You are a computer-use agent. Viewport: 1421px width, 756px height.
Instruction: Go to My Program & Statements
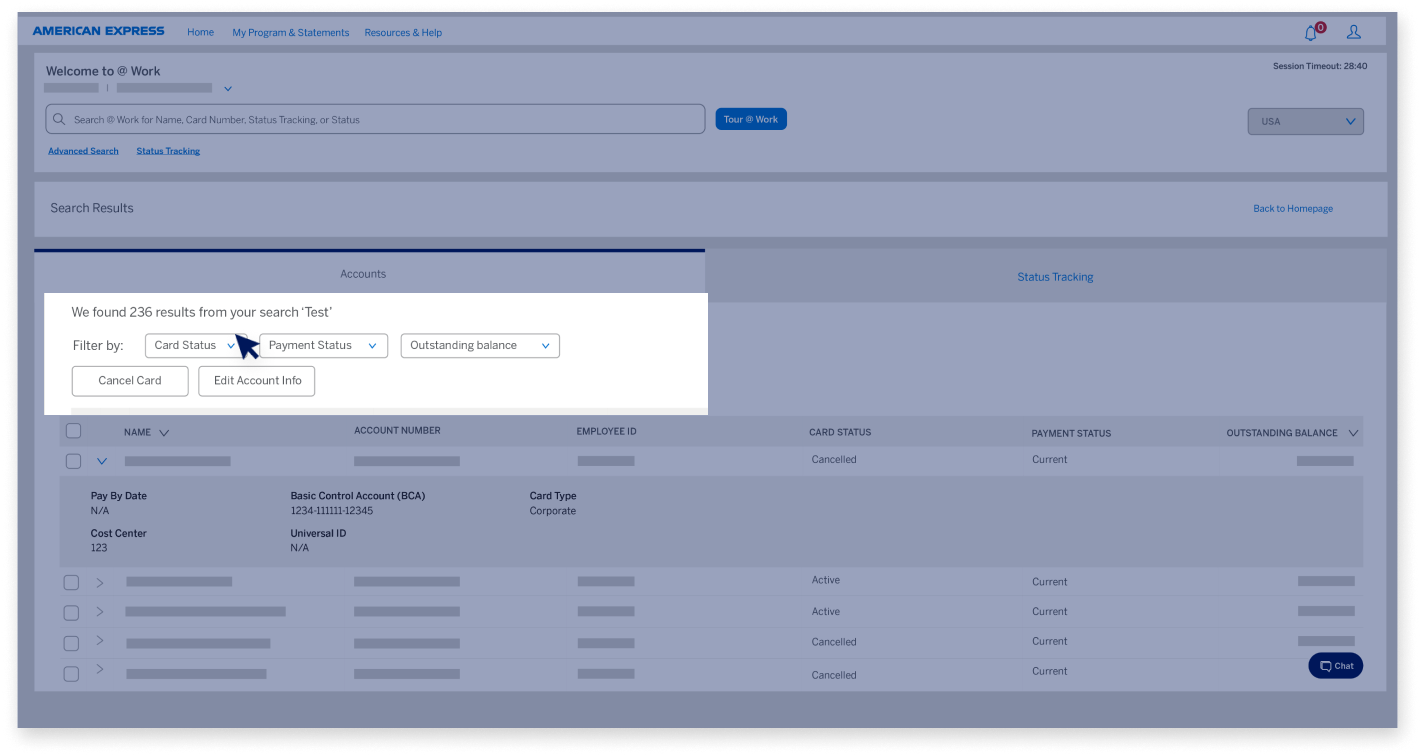pos(290,32)
